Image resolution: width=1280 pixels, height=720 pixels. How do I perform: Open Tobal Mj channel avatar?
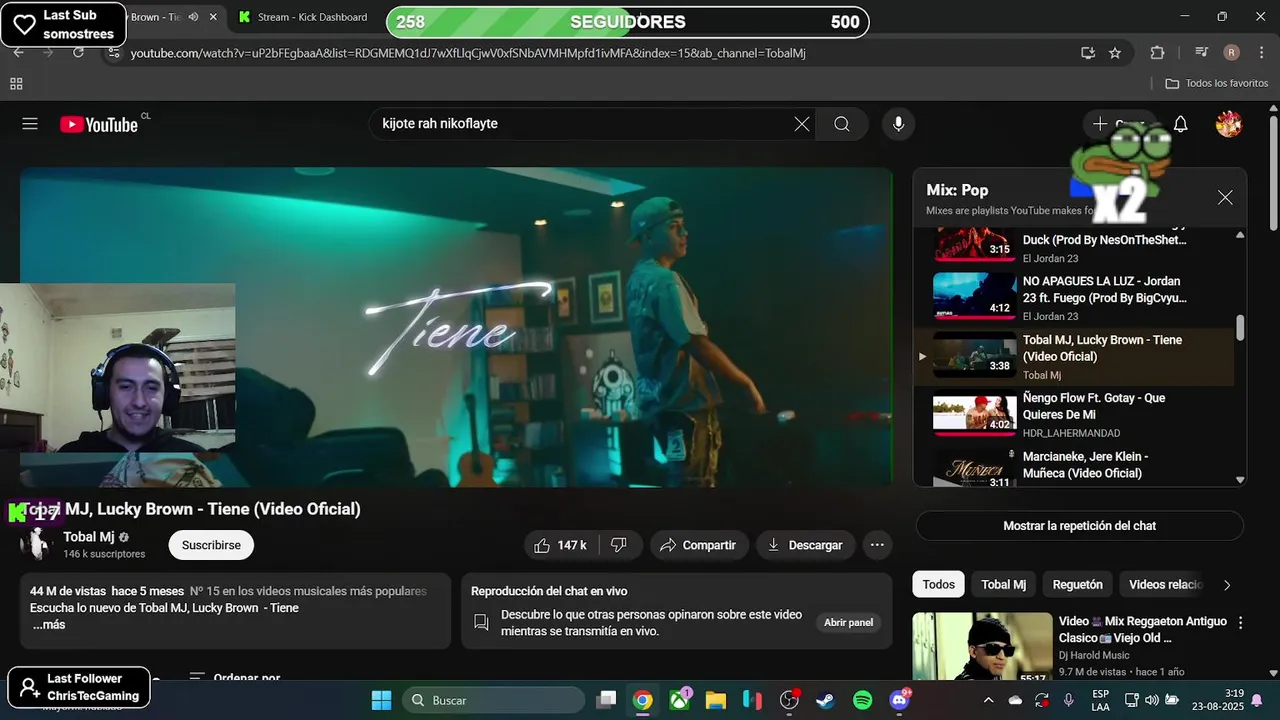(x=38, y=544)
